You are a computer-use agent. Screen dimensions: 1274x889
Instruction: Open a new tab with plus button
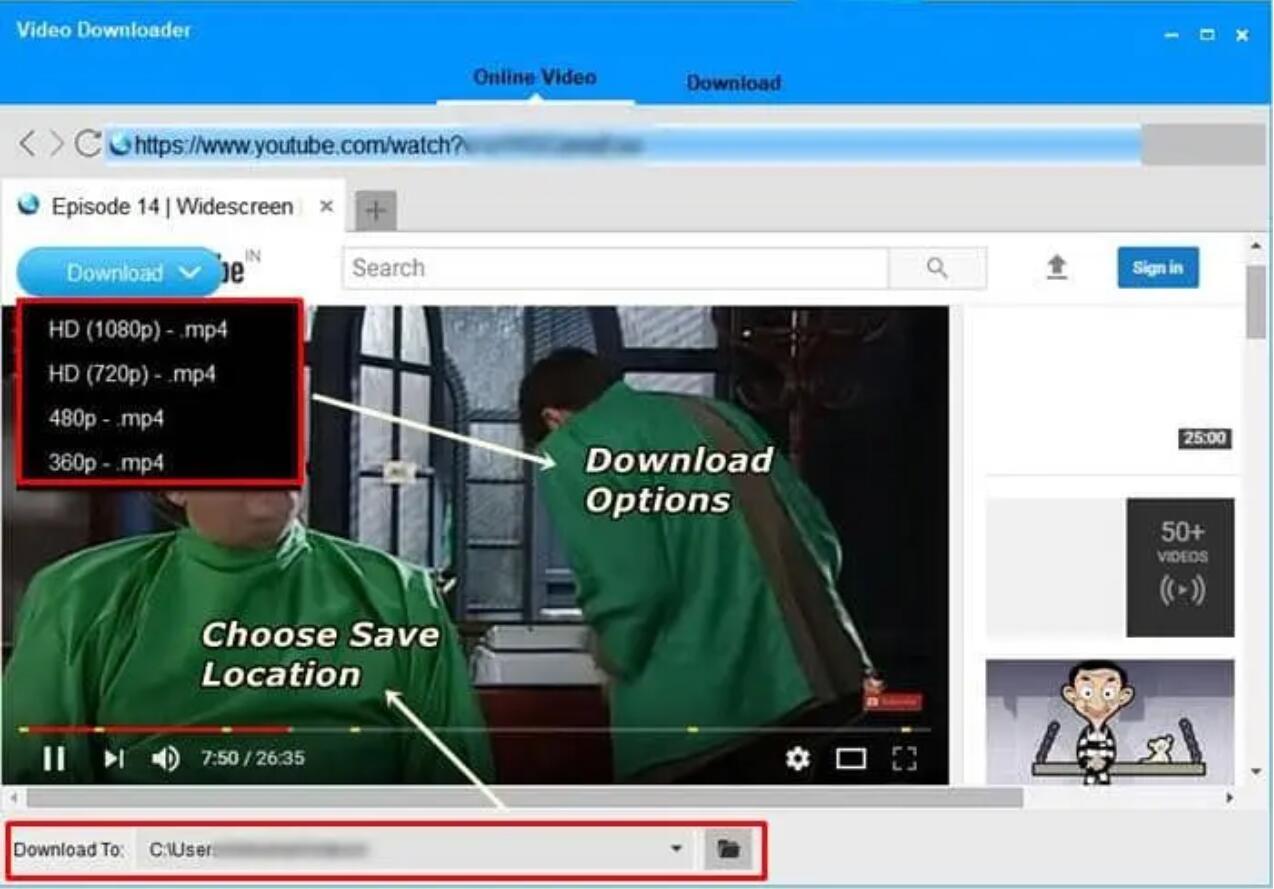[376, 210]
